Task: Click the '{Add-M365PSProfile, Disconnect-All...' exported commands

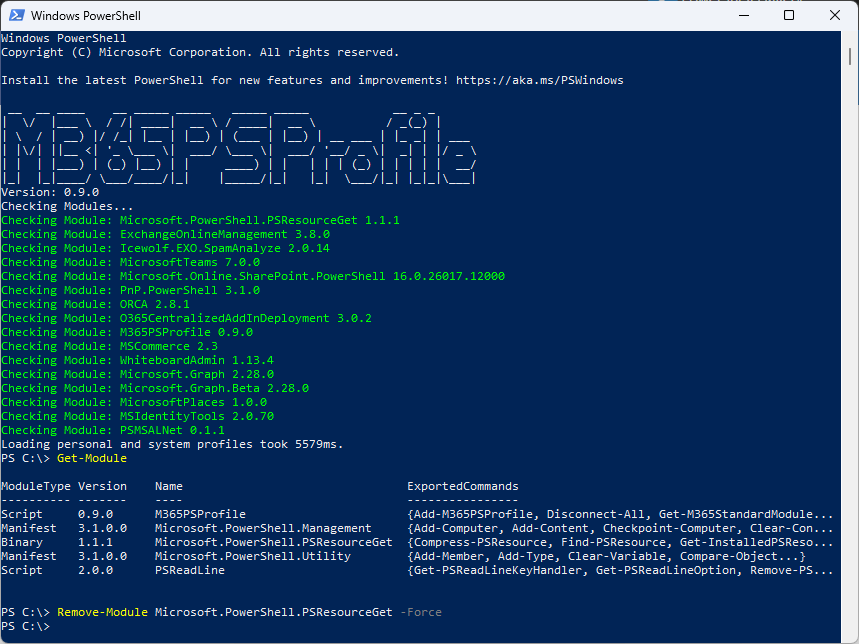Action: click(620, 515)
